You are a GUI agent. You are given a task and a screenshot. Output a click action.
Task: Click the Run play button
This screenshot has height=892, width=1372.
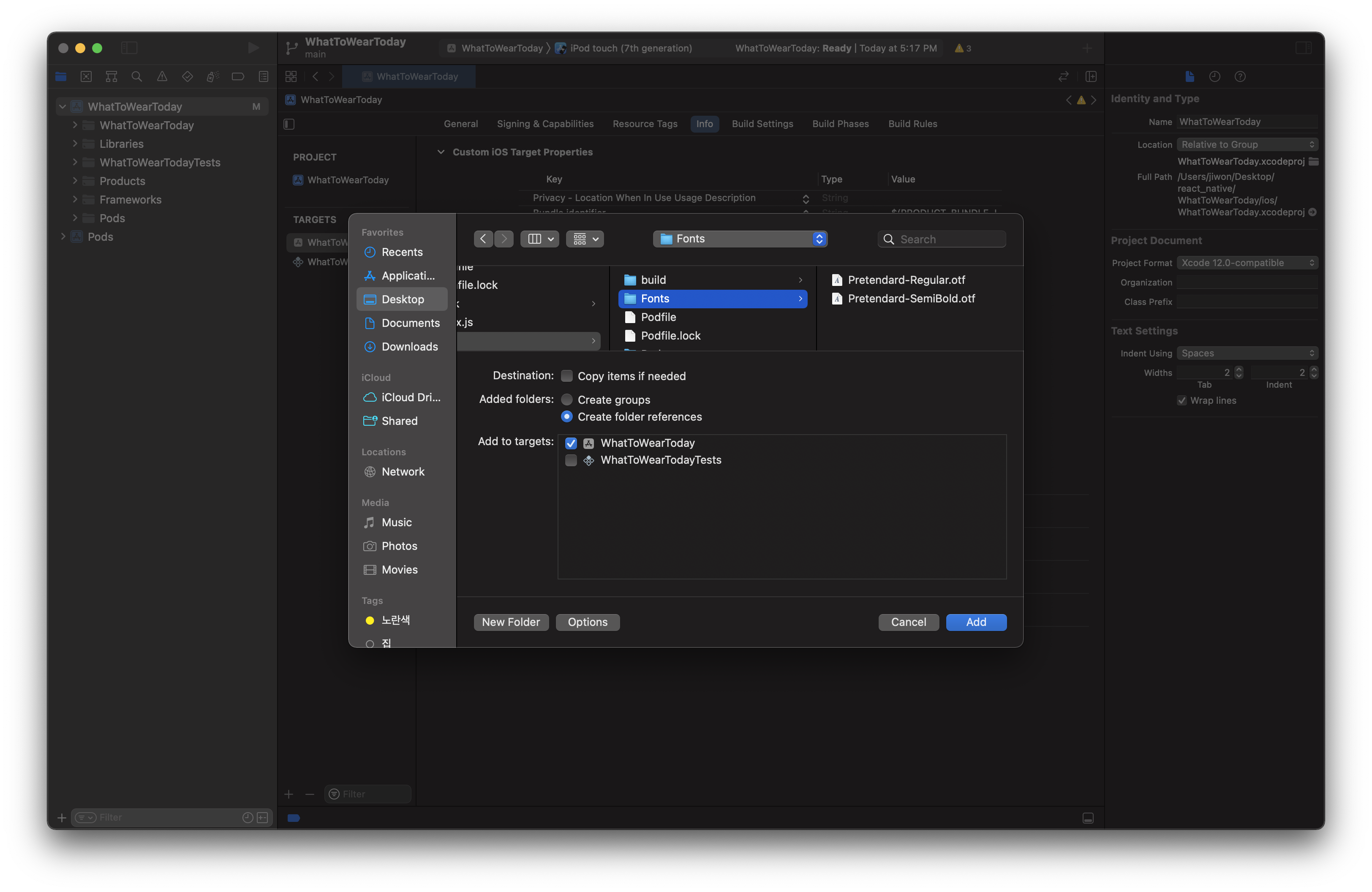[x=253, y=48]
